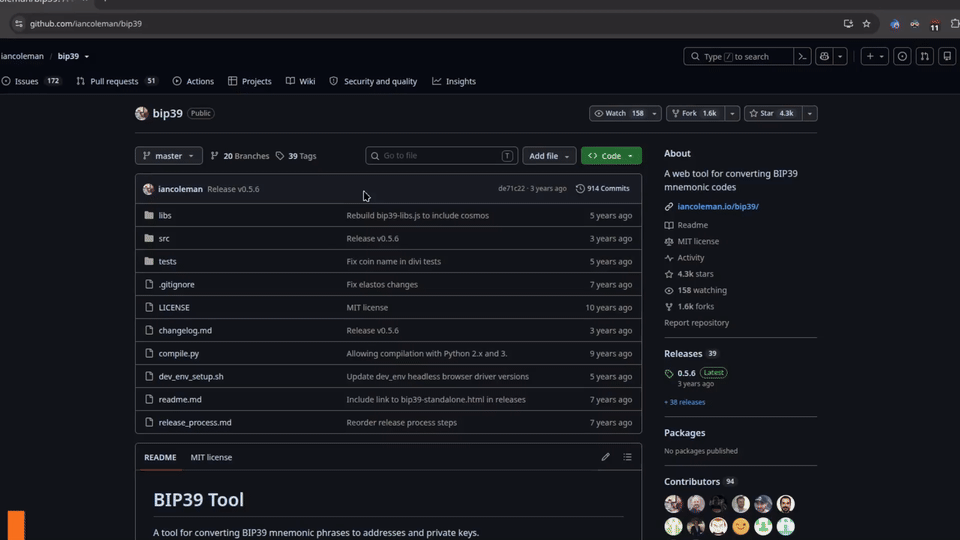The height and width of the screenshot is (540, 960).
Task: View the 20 Branches link
Action: pyautogui.click(x=239, y=156)
